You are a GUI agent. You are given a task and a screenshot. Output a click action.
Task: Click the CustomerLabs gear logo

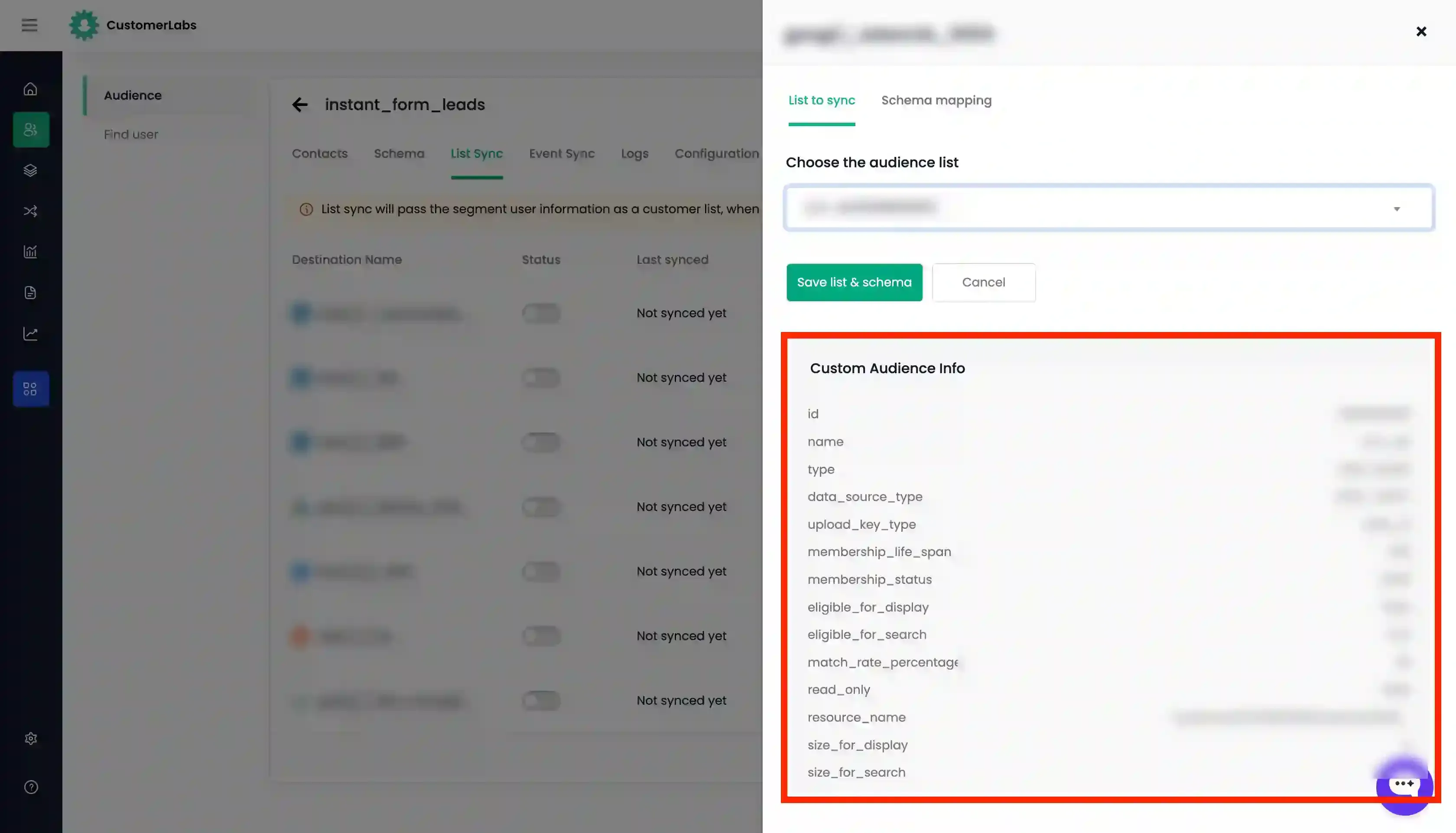(x=84, y=25)
